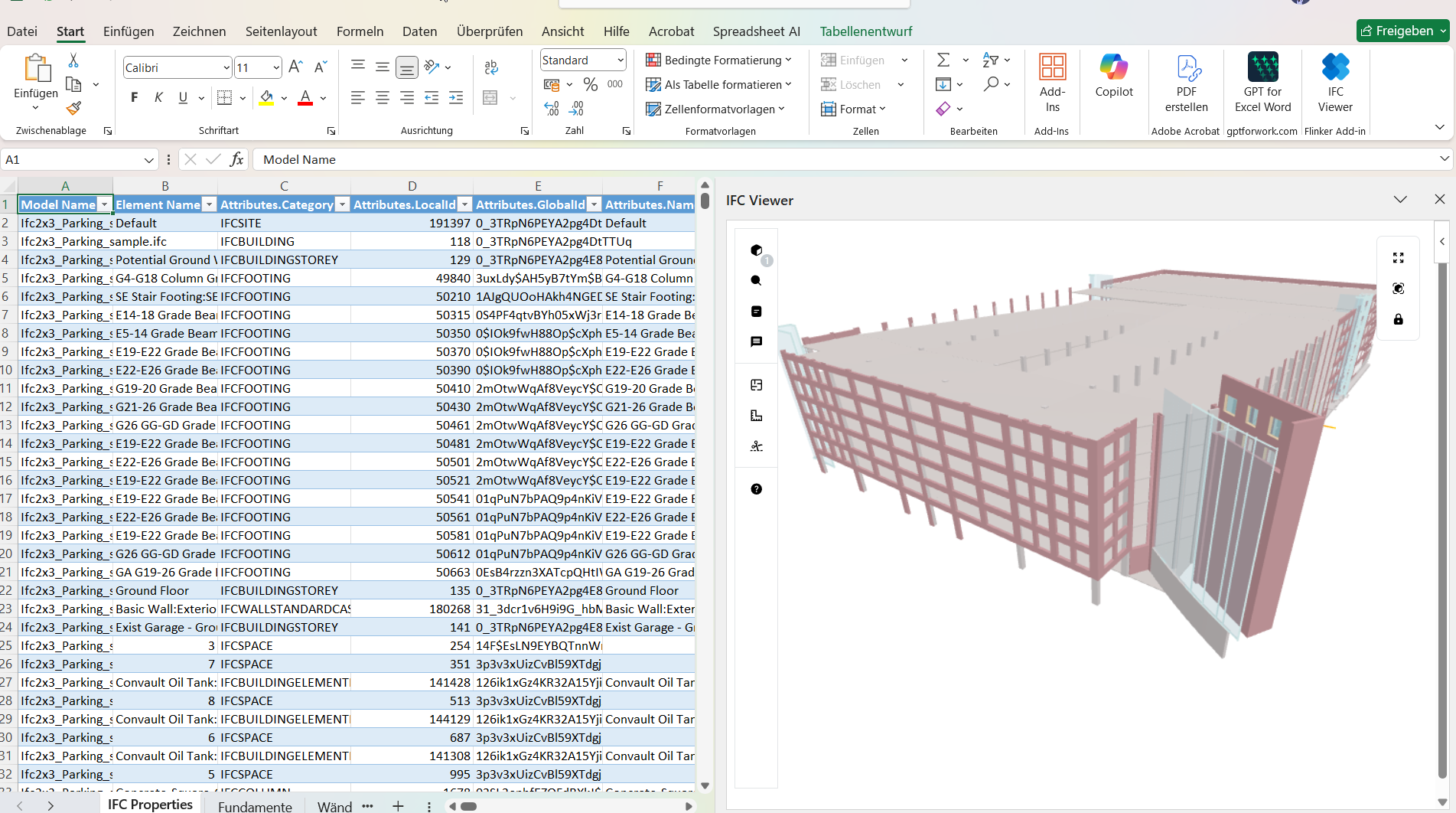Open the font size 11 dropdown
Viewport: 1456px width, 813px height.
click(x=276, y=67)
